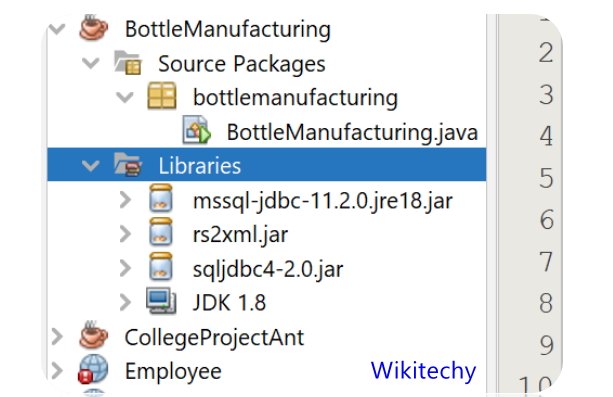This screenshot has height=397, width=613.
Task: Collapse the bottlemanufacturing package node
Action: (125, 97)
